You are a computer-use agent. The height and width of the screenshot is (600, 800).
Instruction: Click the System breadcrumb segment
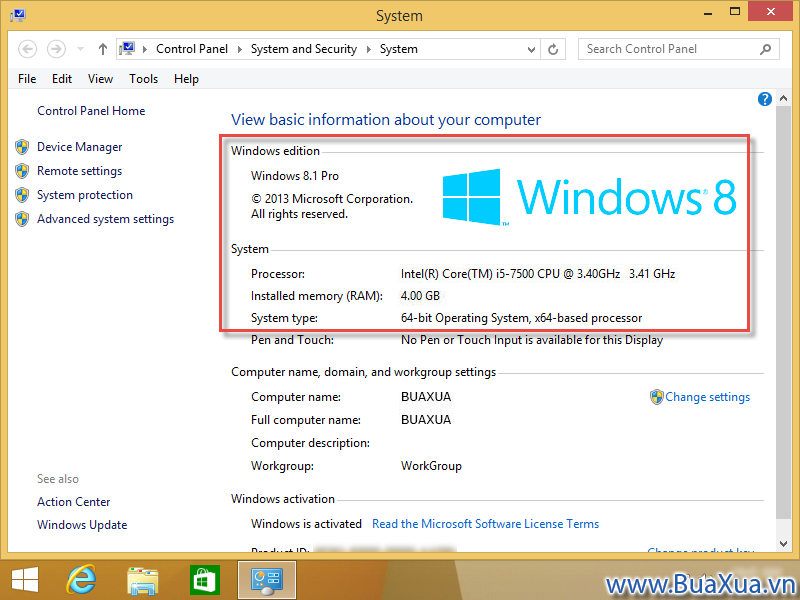pyautogui.click(x=398, y=49)
